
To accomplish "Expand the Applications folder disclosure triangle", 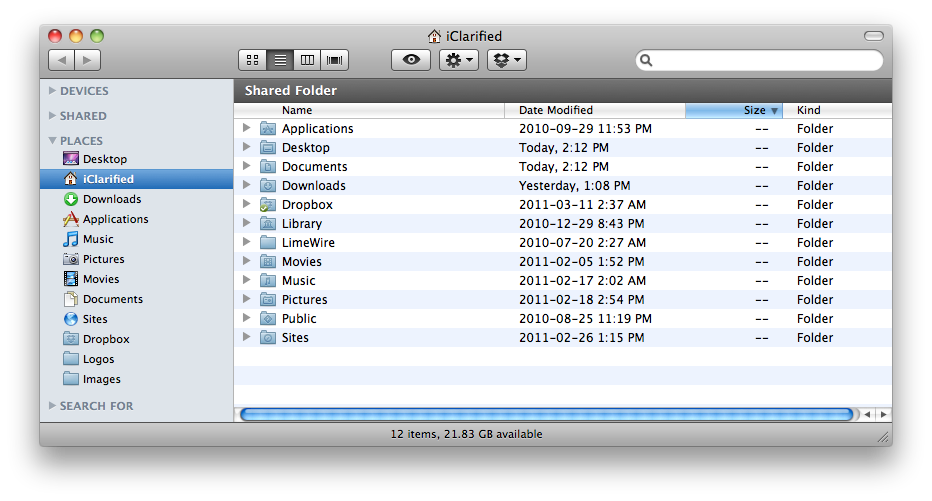I will [247, 128].
